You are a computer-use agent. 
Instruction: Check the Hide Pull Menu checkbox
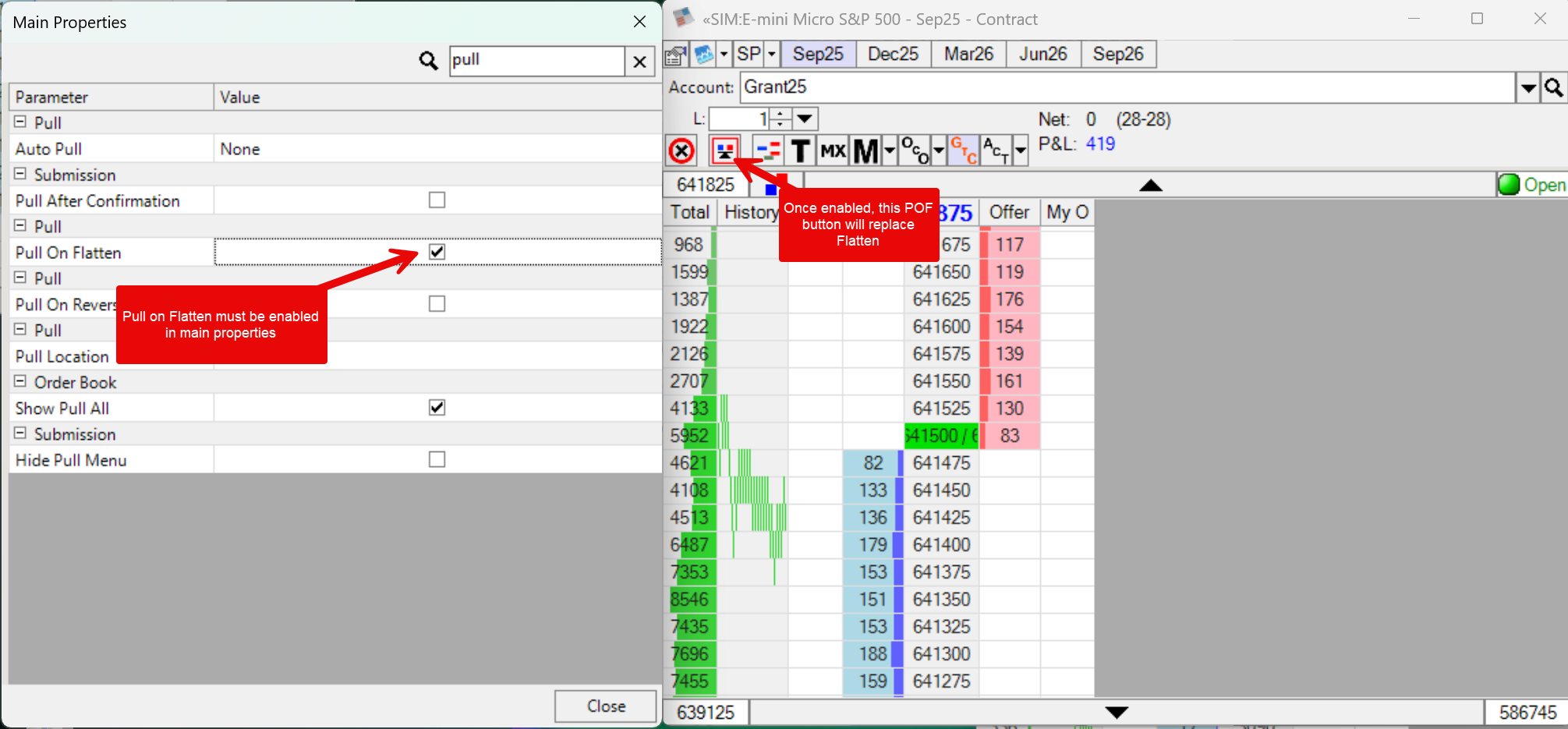[x=437, y=459]
